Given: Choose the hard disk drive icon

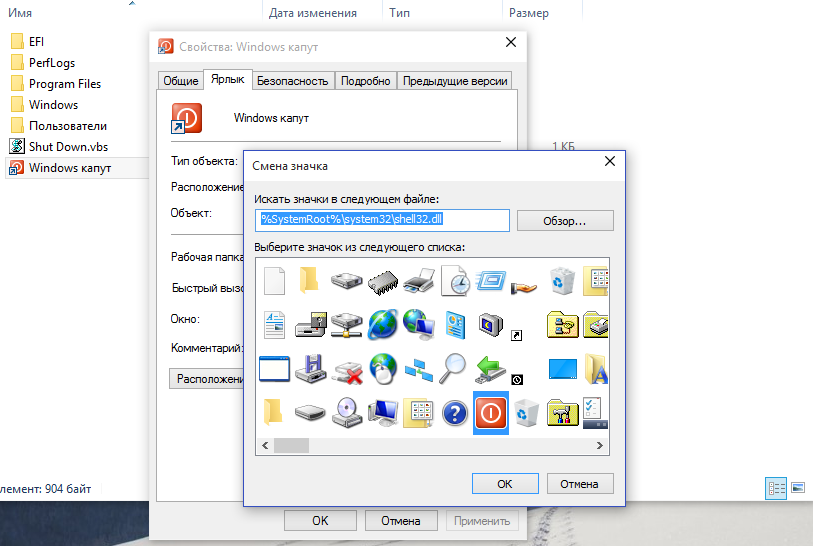Looking at the screenshot, I should (346, 281).
